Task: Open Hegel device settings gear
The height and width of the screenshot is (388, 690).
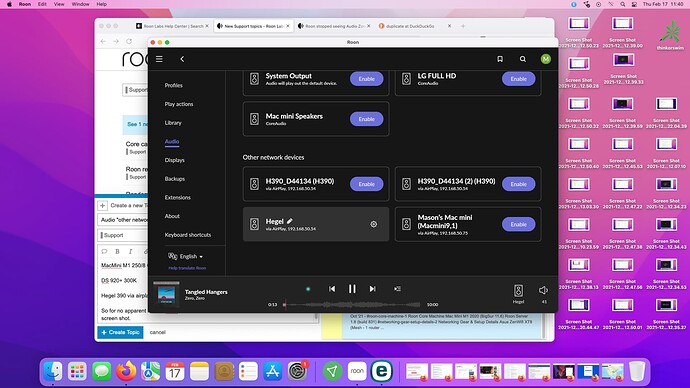Action: pos(374,224)
